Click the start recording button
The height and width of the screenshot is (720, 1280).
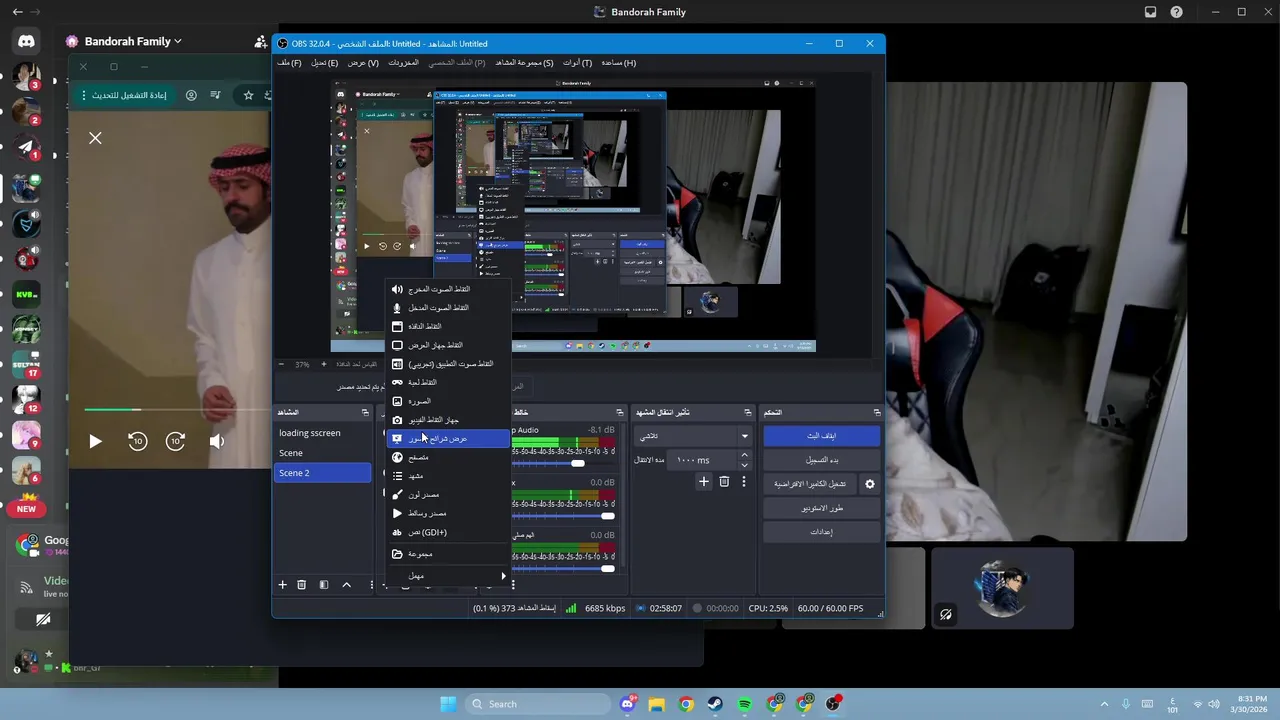[x=821, y=460]
